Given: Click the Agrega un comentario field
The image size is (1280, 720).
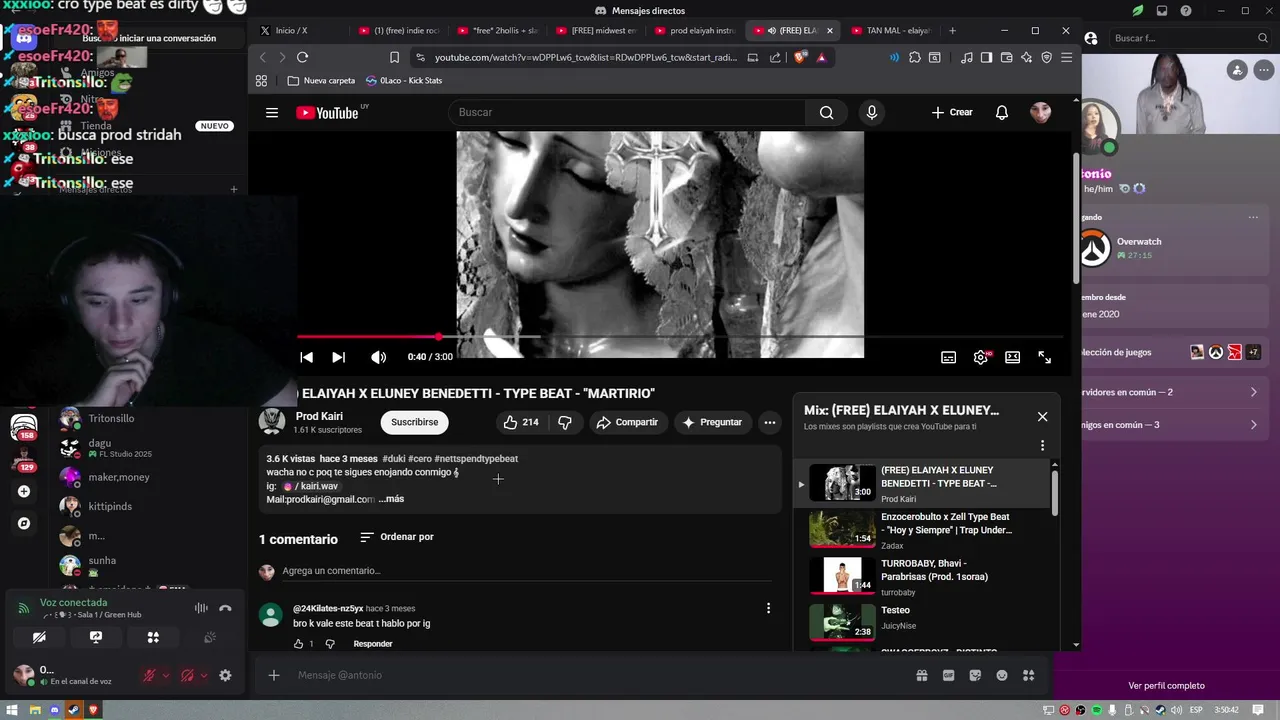Looking at the screenshot, I should (527, 571).
